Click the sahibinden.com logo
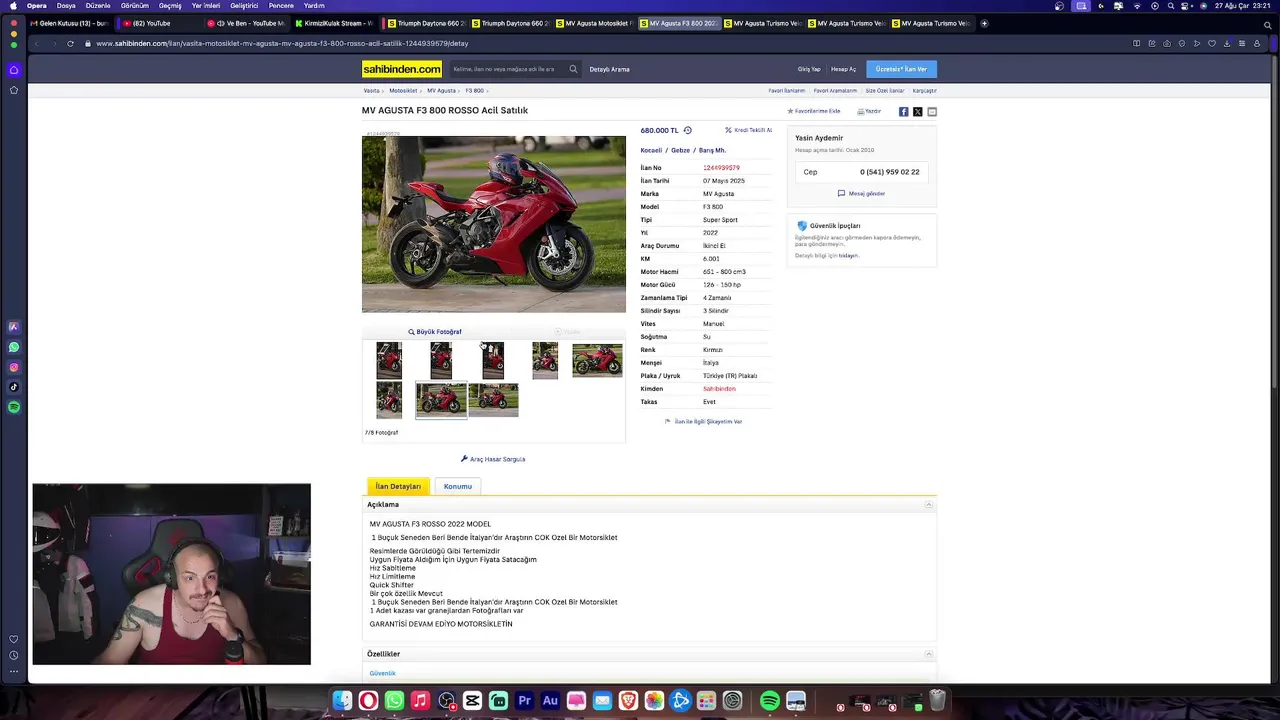 [402, 69]
